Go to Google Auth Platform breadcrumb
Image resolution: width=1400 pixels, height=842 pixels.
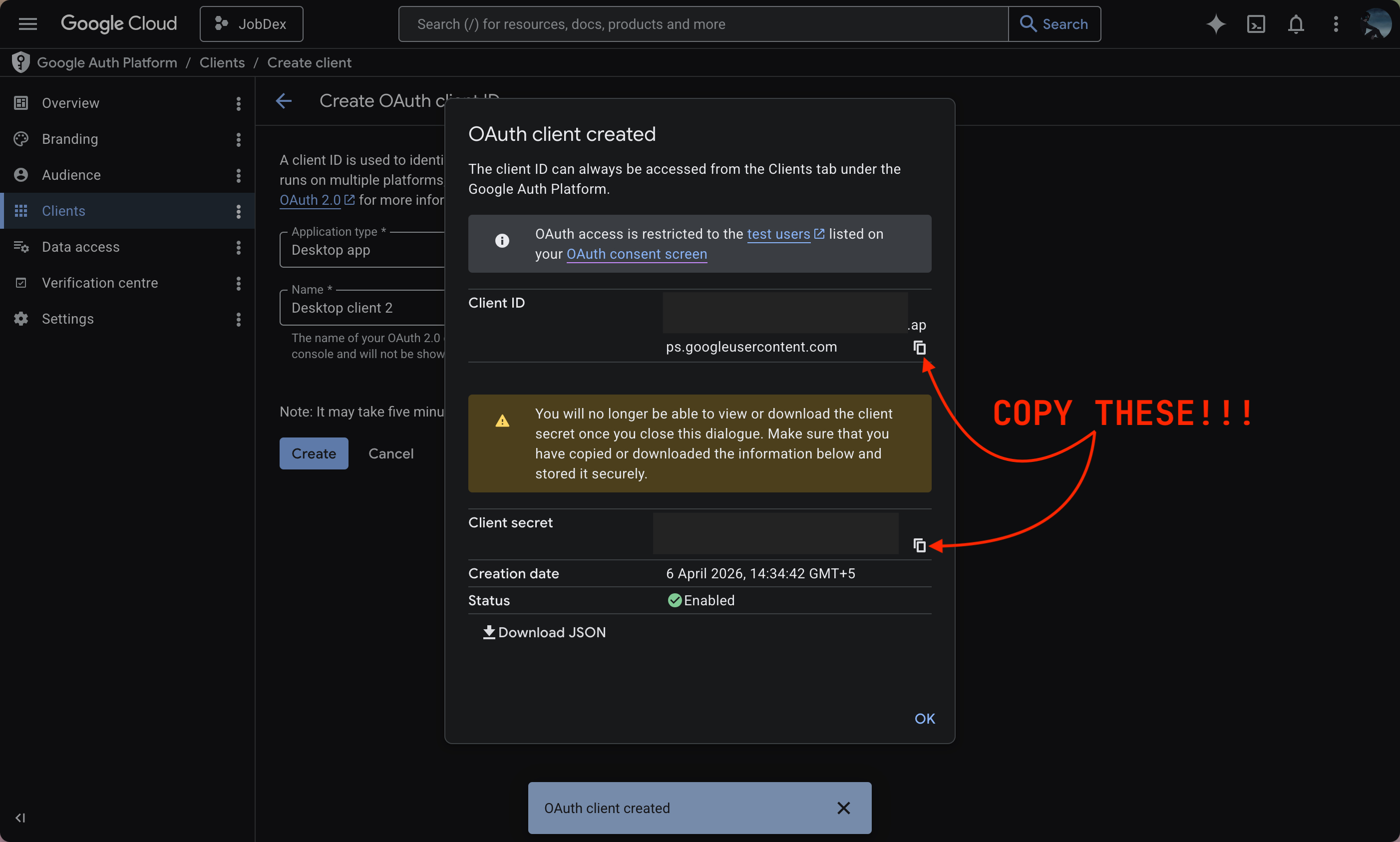click(107, 62)
